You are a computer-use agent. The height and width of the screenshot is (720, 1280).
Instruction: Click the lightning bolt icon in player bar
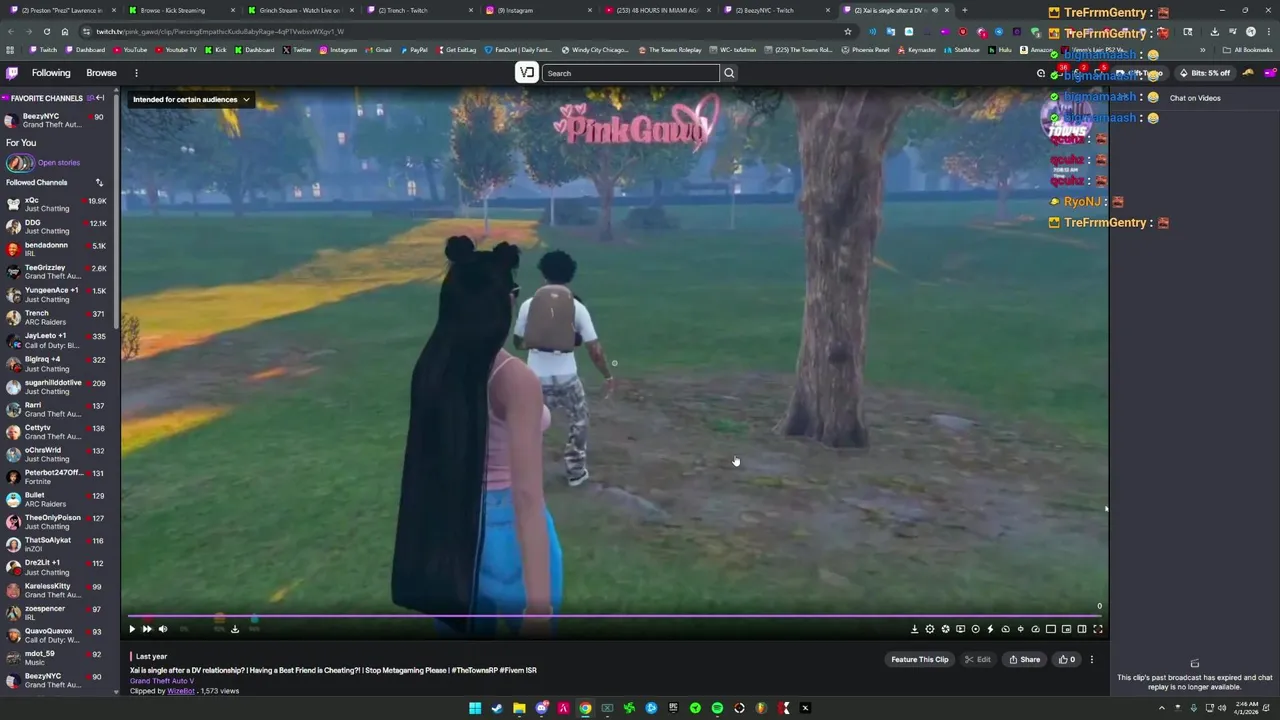990,629
